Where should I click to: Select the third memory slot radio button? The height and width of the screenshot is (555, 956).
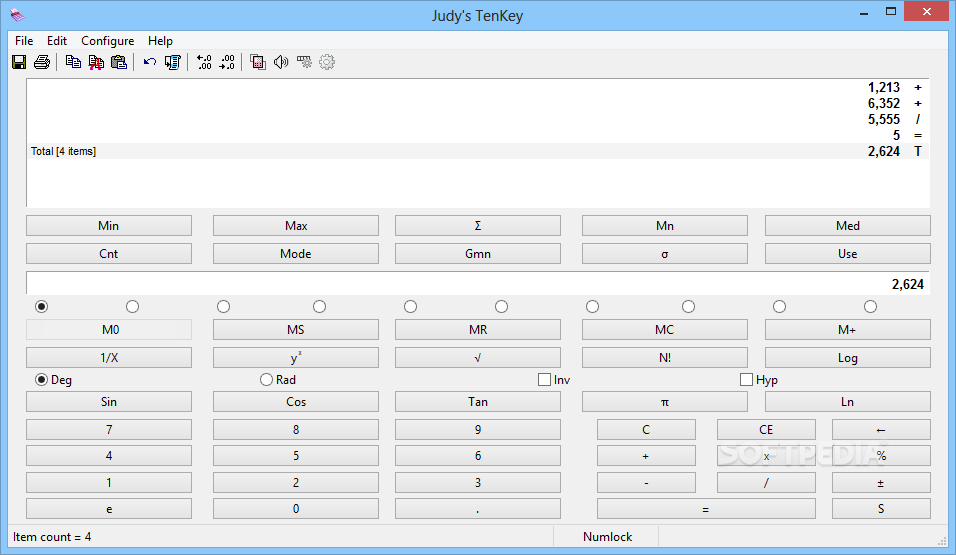pos(224,306)
